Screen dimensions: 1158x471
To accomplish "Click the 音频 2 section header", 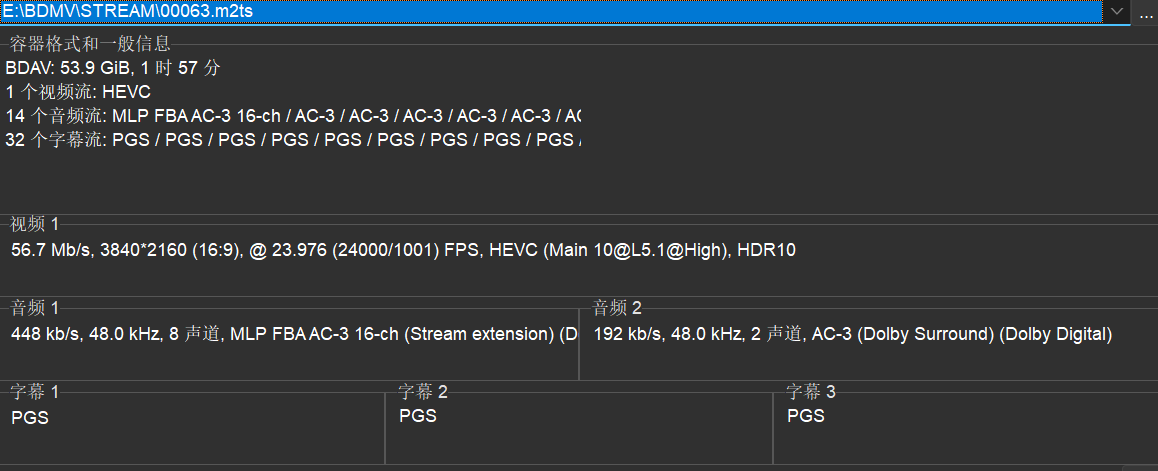I will point(617,307).
